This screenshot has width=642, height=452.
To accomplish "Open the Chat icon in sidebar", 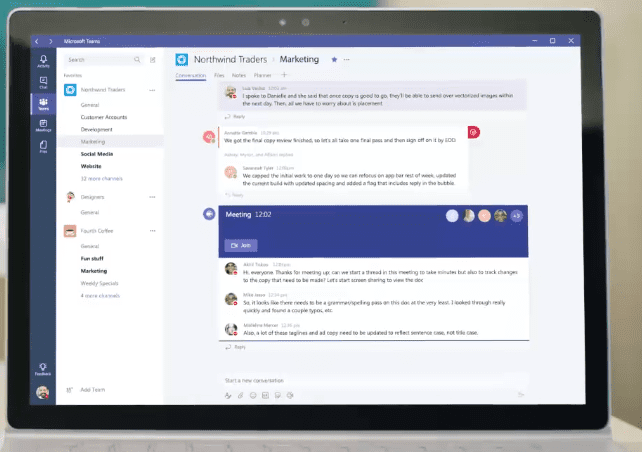I will 43,82.
